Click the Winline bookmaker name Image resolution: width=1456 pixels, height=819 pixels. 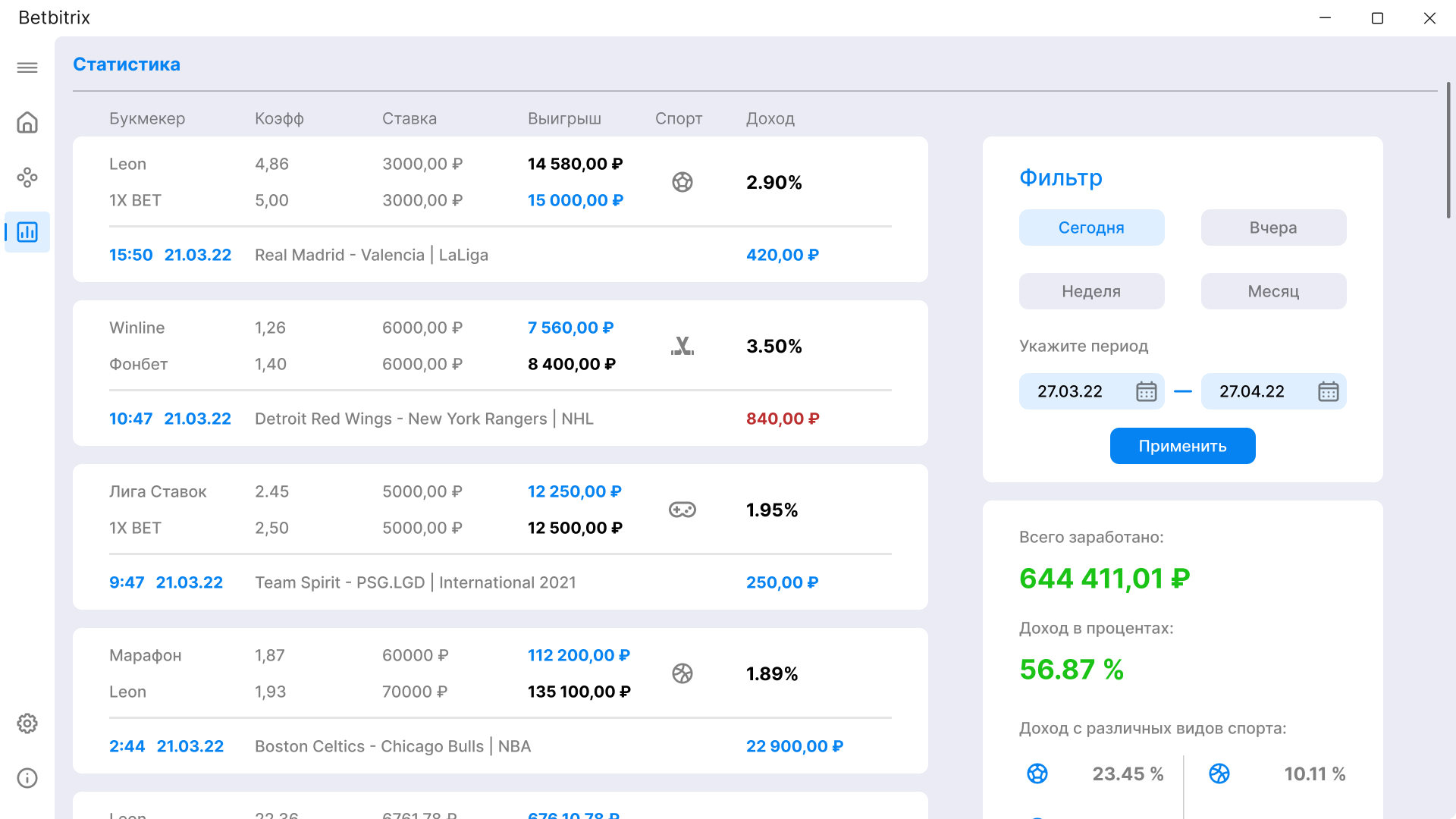click(137, 328)
